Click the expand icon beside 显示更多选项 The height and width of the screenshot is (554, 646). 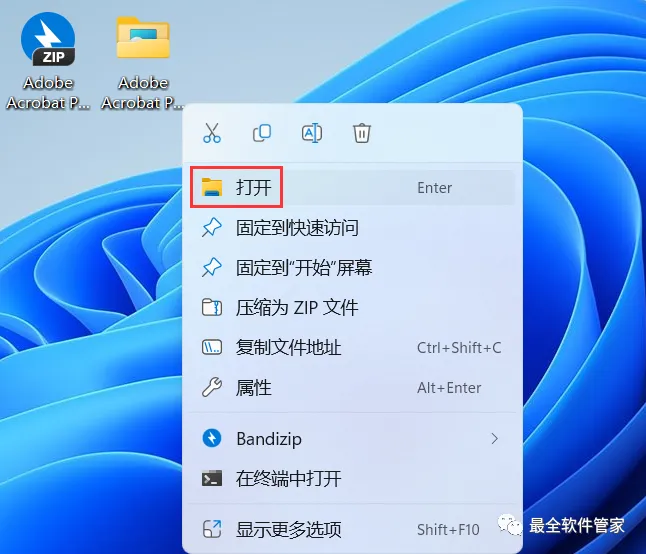coord(212,529)
